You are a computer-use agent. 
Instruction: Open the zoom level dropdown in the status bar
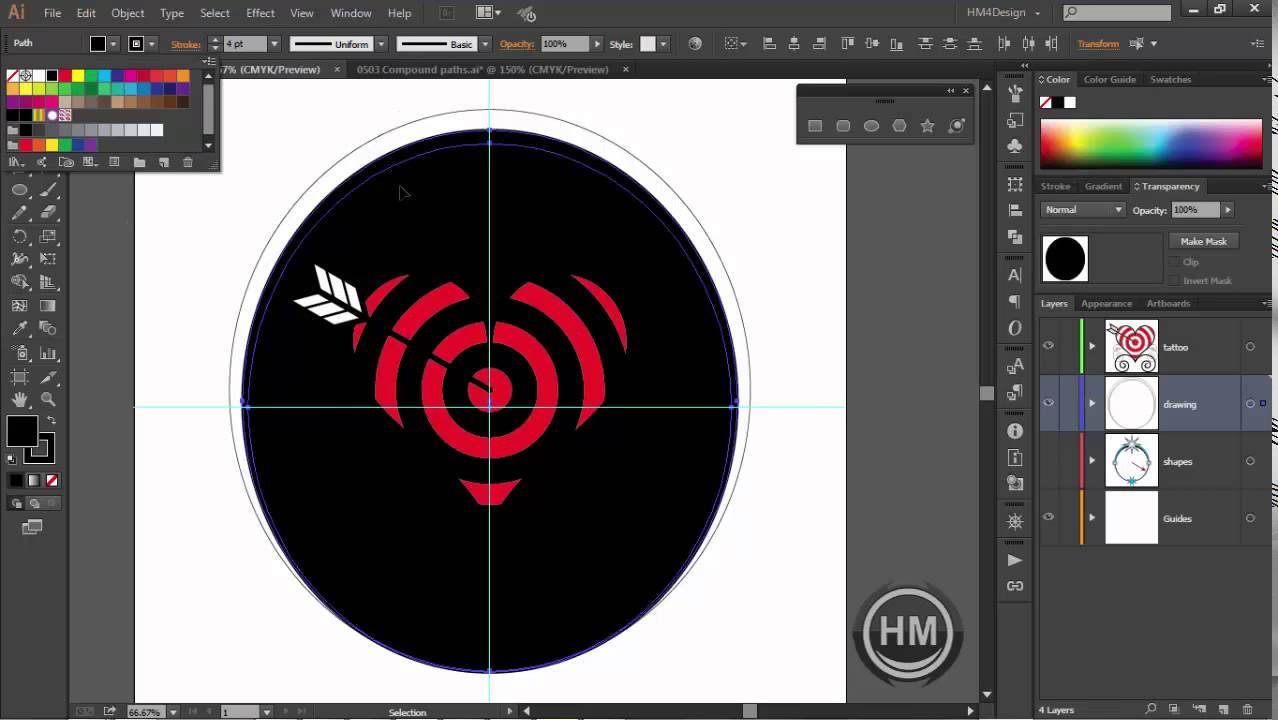click(x=173, y=712)
